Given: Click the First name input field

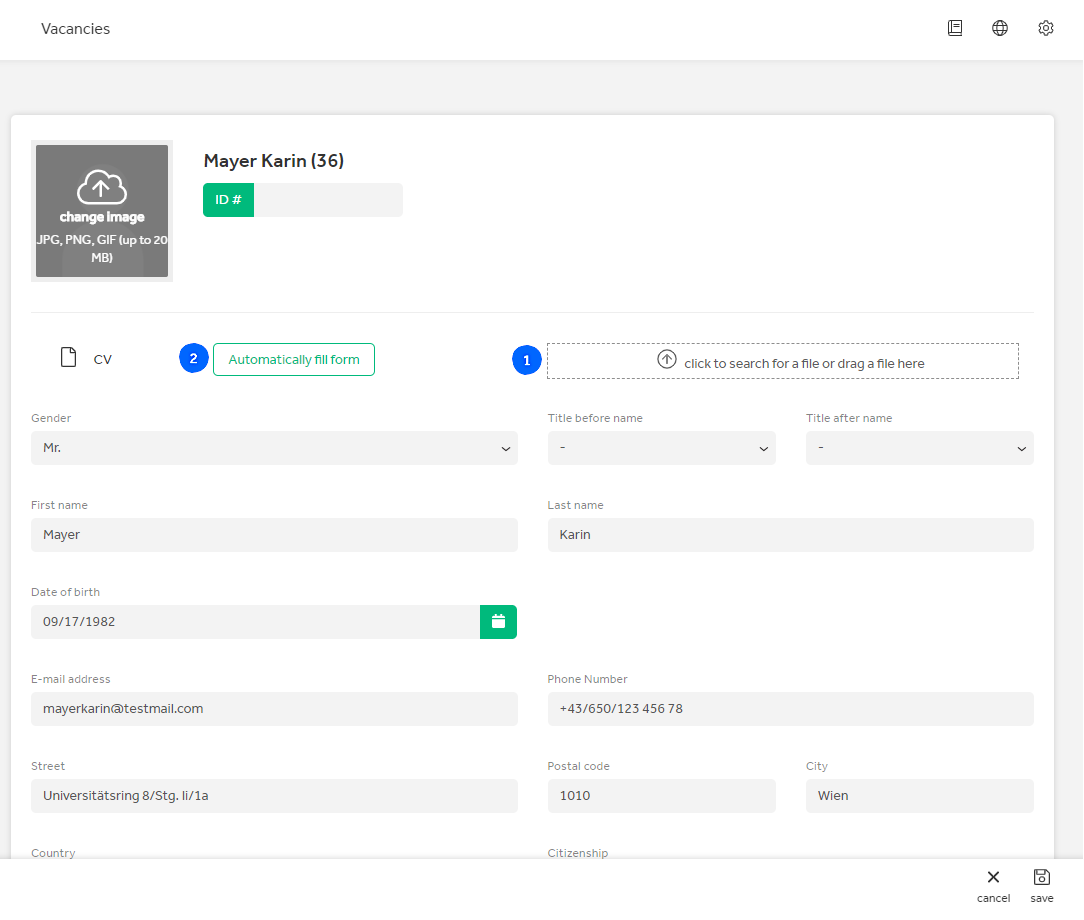Looking at the screenshot, I should point(274,535).
